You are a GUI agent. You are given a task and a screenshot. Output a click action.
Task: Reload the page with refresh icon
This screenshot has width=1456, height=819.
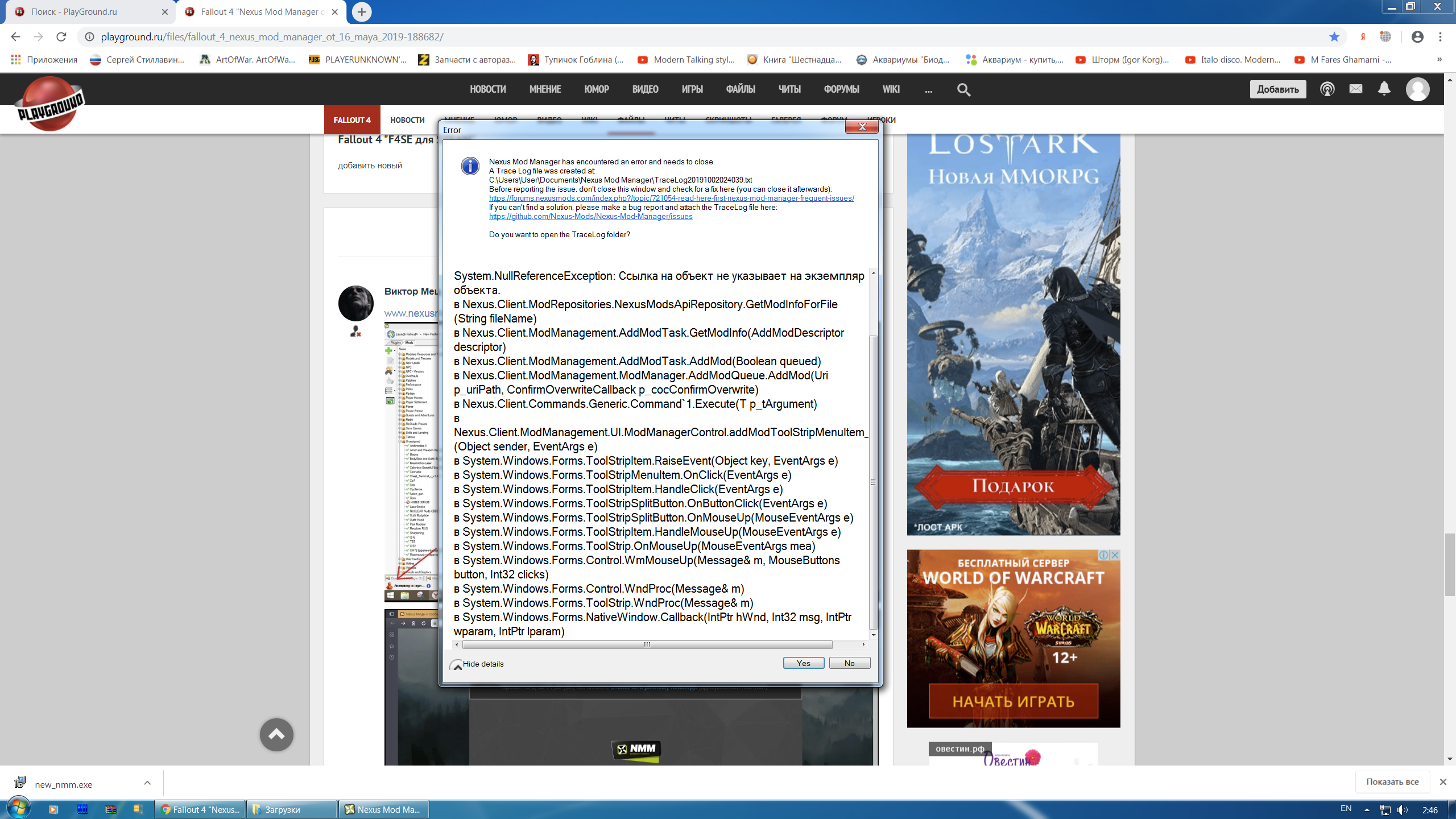61,37
